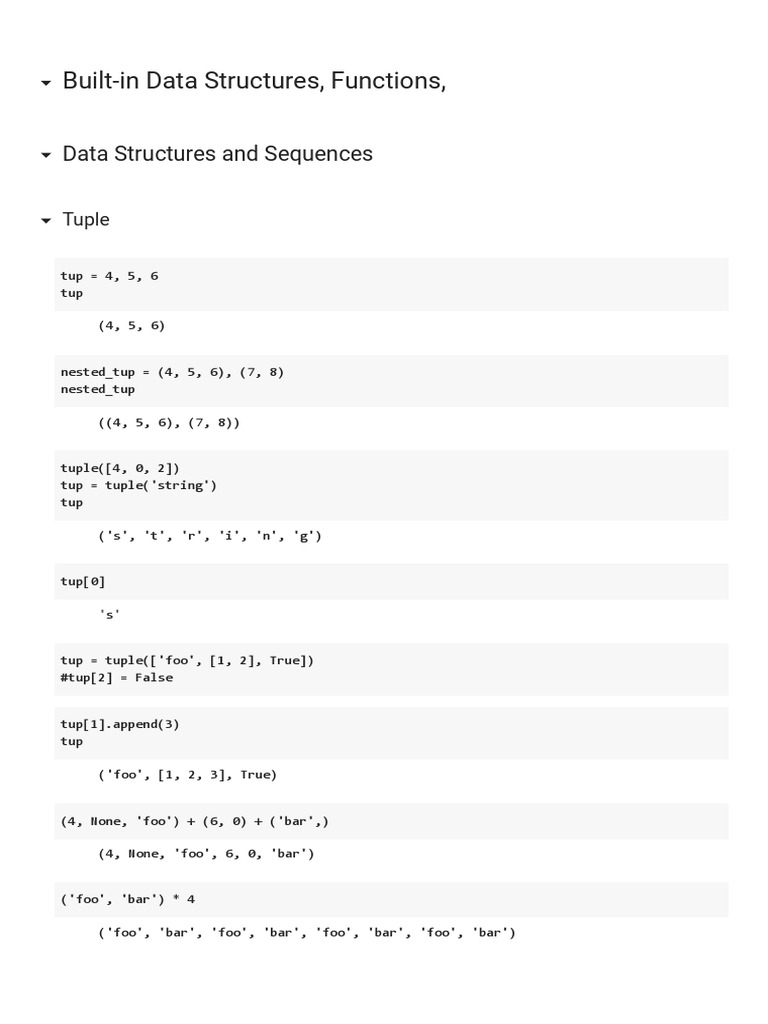Click the output (4, None, 'foo', 6, 0, 'bar')
The image size is (768, 1024).
(x=206, y=854)
